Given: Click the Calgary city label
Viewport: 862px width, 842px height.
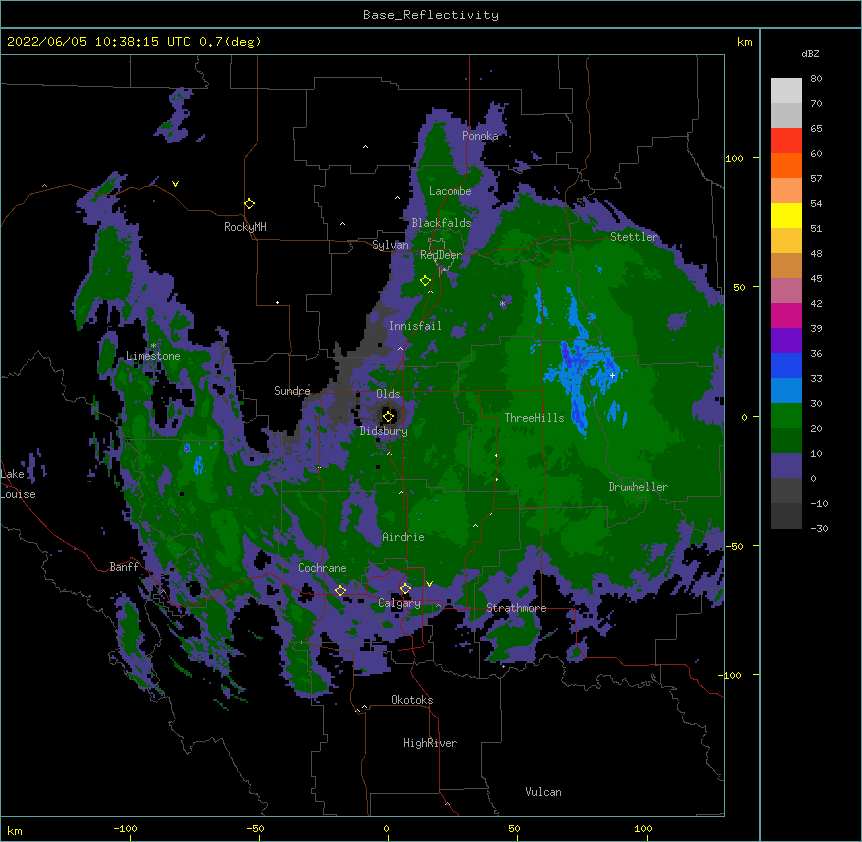Looking at the screenshot, I should coord(399,603).
